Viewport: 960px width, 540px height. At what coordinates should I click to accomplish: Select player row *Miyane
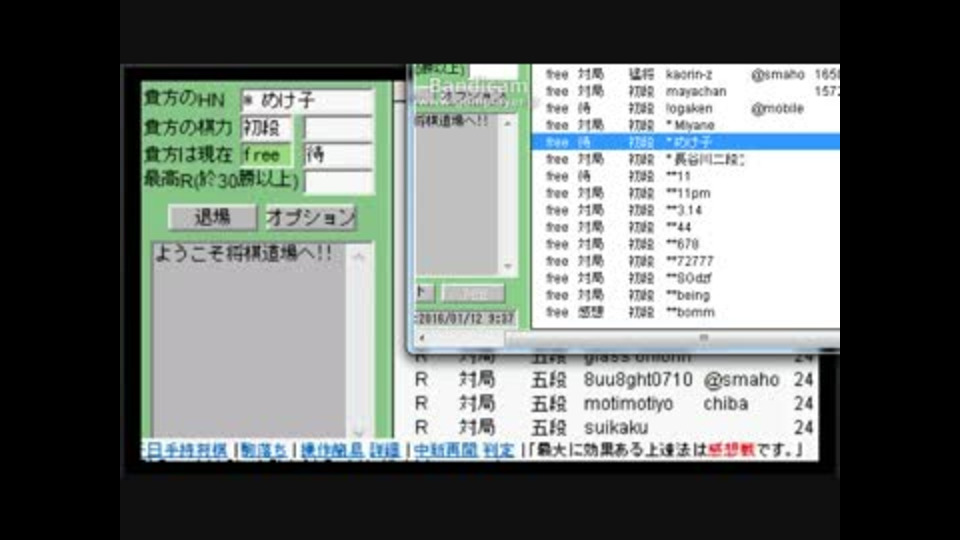pyautogui.click(x=686, y=126)
